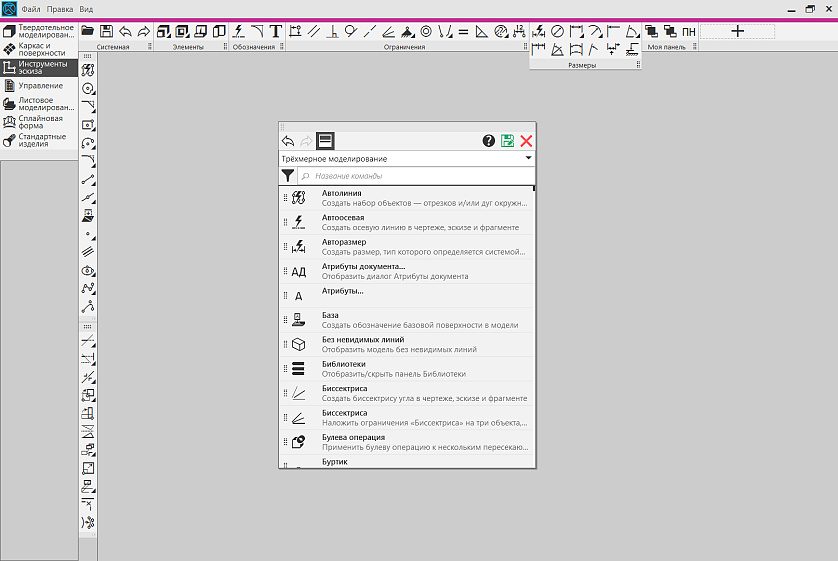Switch to Управление tool set

pos(39,85)
